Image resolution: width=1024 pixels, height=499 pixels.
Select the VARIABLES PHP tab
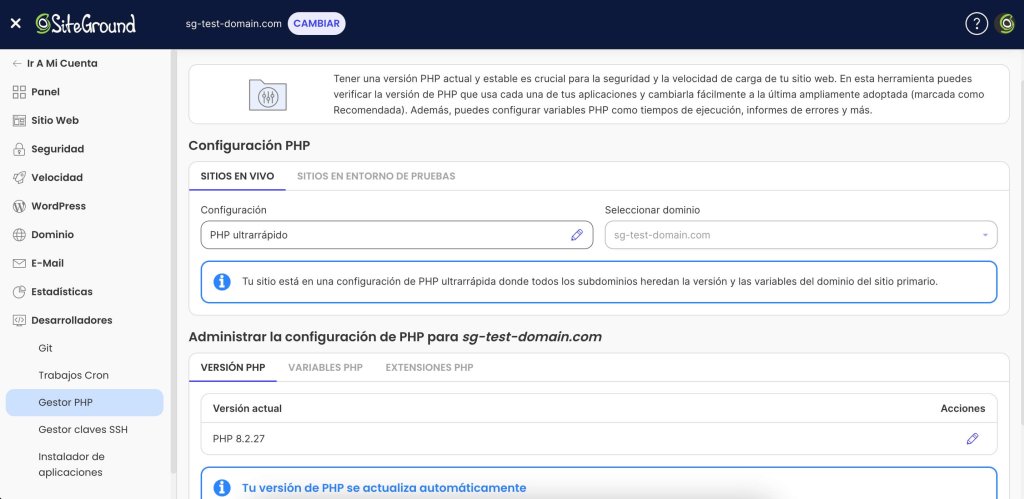(325, 368)
